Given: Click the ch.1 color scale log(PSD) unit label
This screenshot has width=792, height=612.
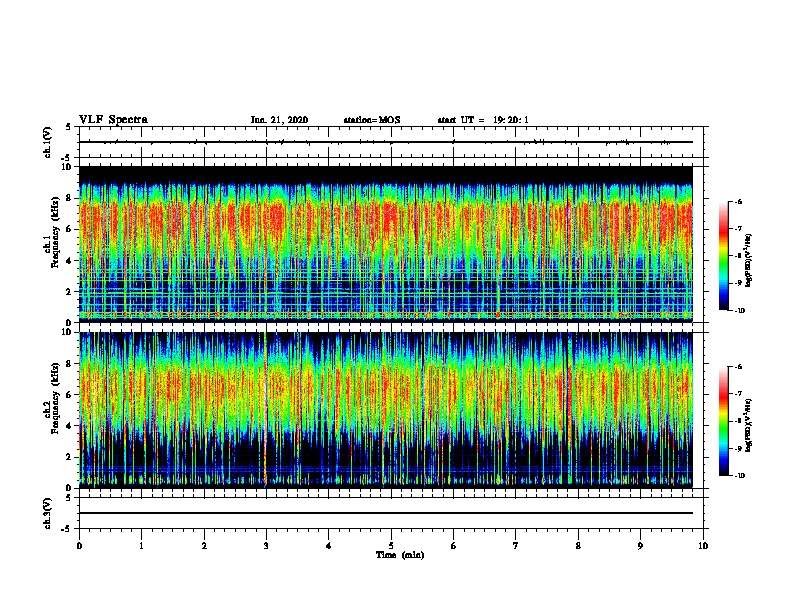Looking at the screenshot, I should (748, 261).
